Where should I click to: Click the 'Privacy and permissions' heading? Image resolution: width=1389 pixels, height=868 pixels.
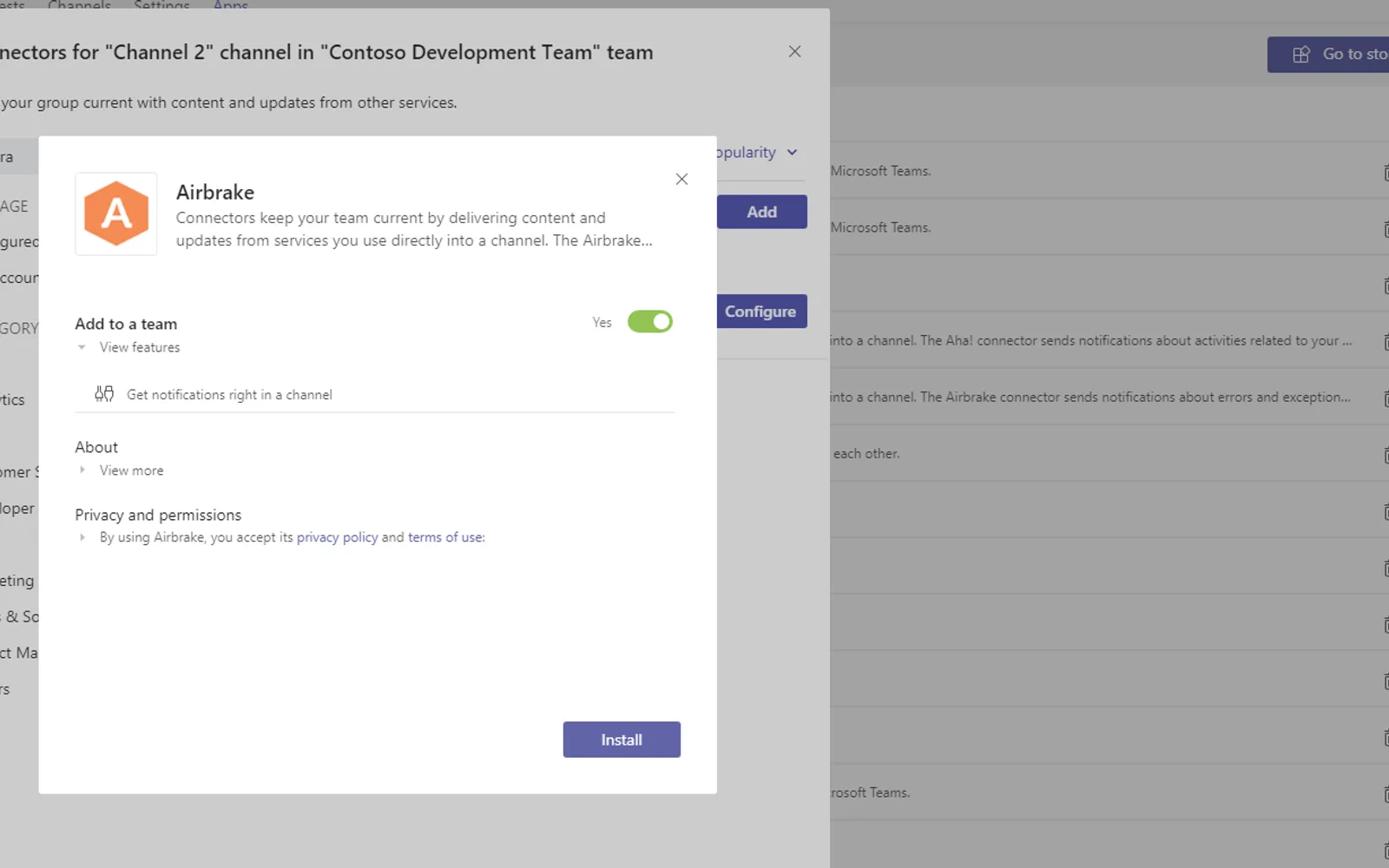[158, 515]
